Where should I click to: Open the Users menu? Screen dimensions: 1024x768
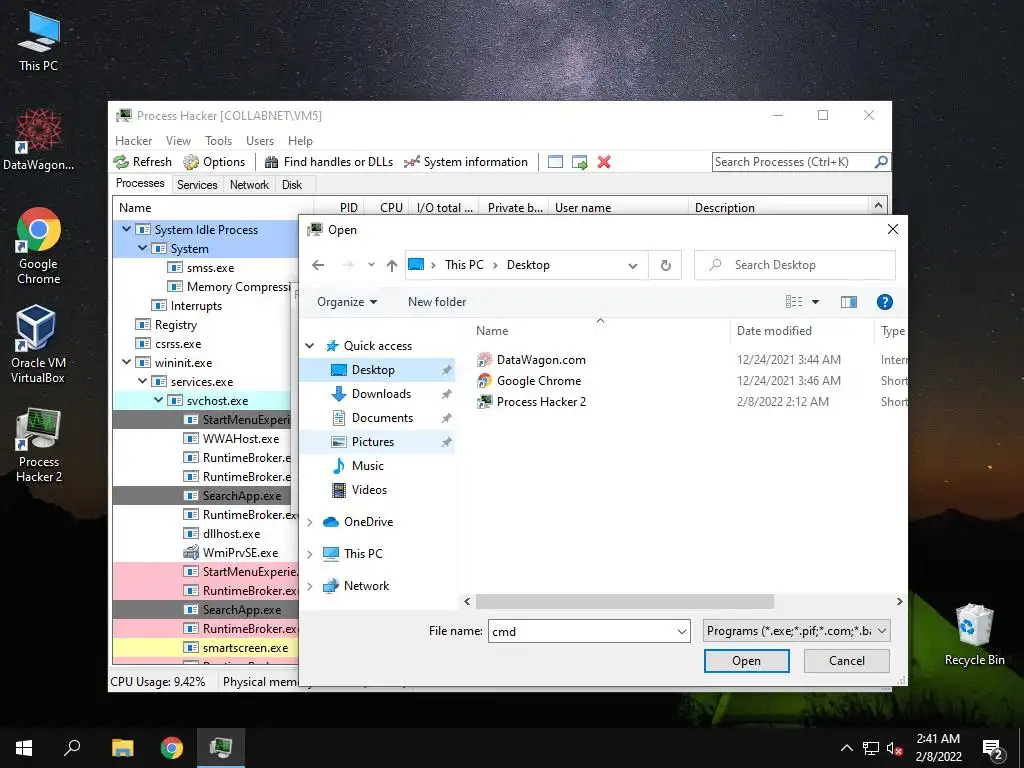tap(260, 140)
